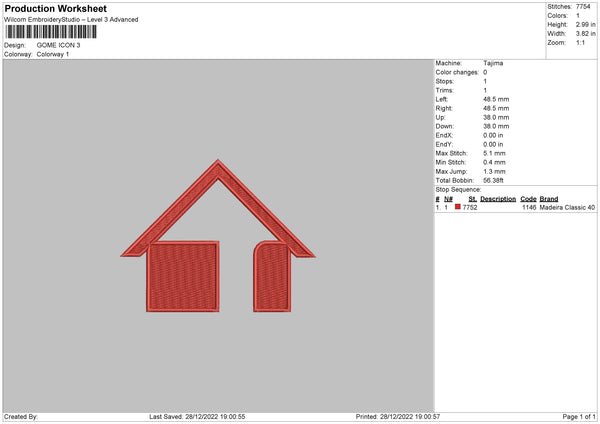Click the Zoom value '1:1'
The height and width of the screenshot is (424, 600).
(x=580, y=42)
